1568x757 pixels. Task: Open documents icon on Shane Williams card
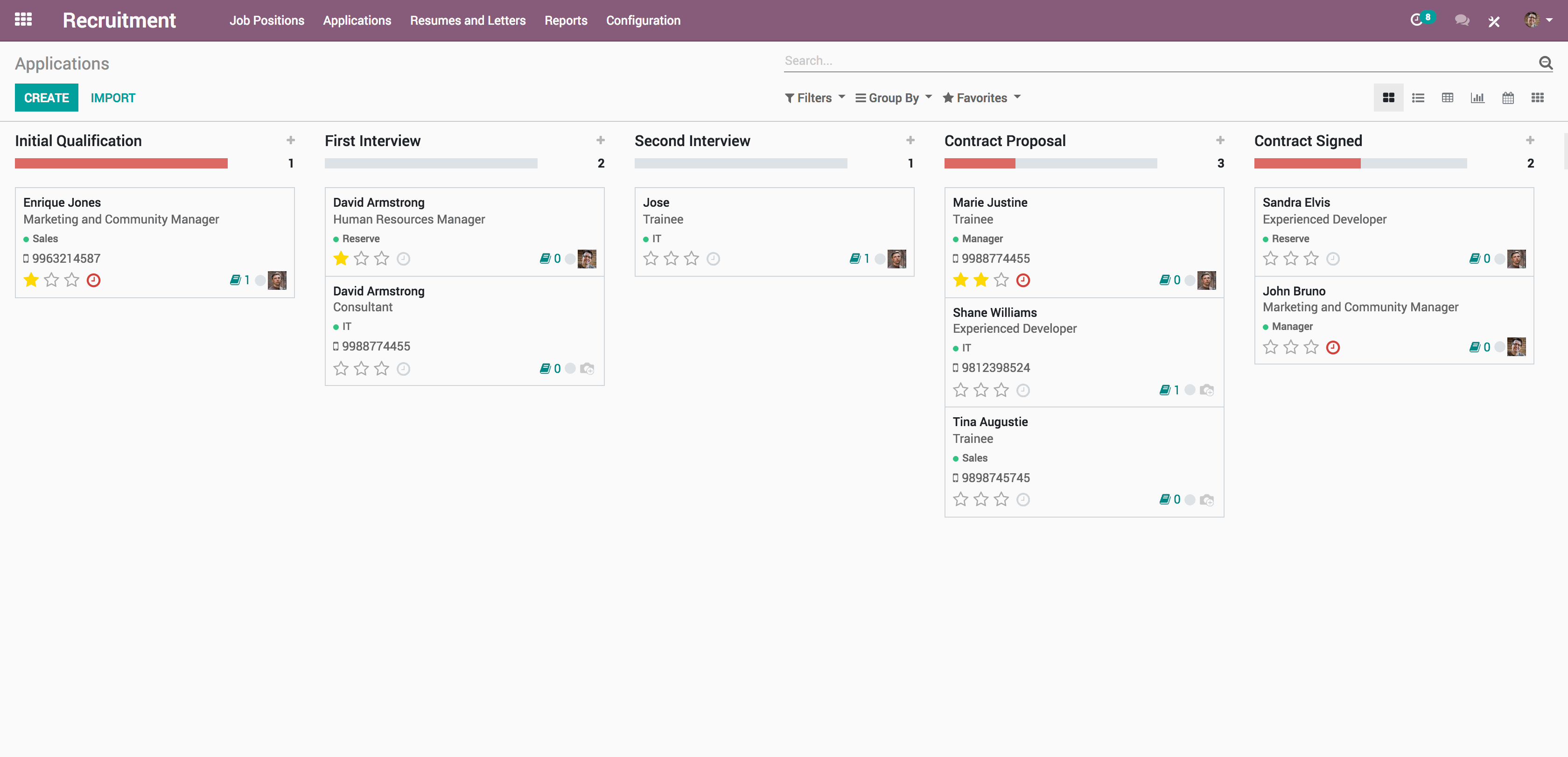click(x=1164, y=391)
